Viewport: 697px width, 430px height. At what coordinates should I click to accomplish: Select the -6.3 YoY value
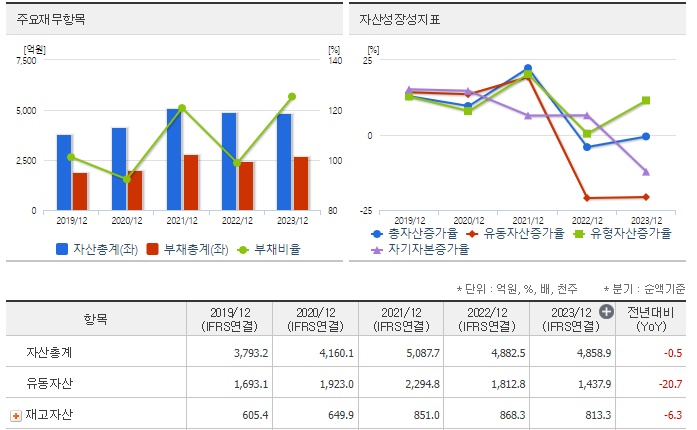pos(673,415)
